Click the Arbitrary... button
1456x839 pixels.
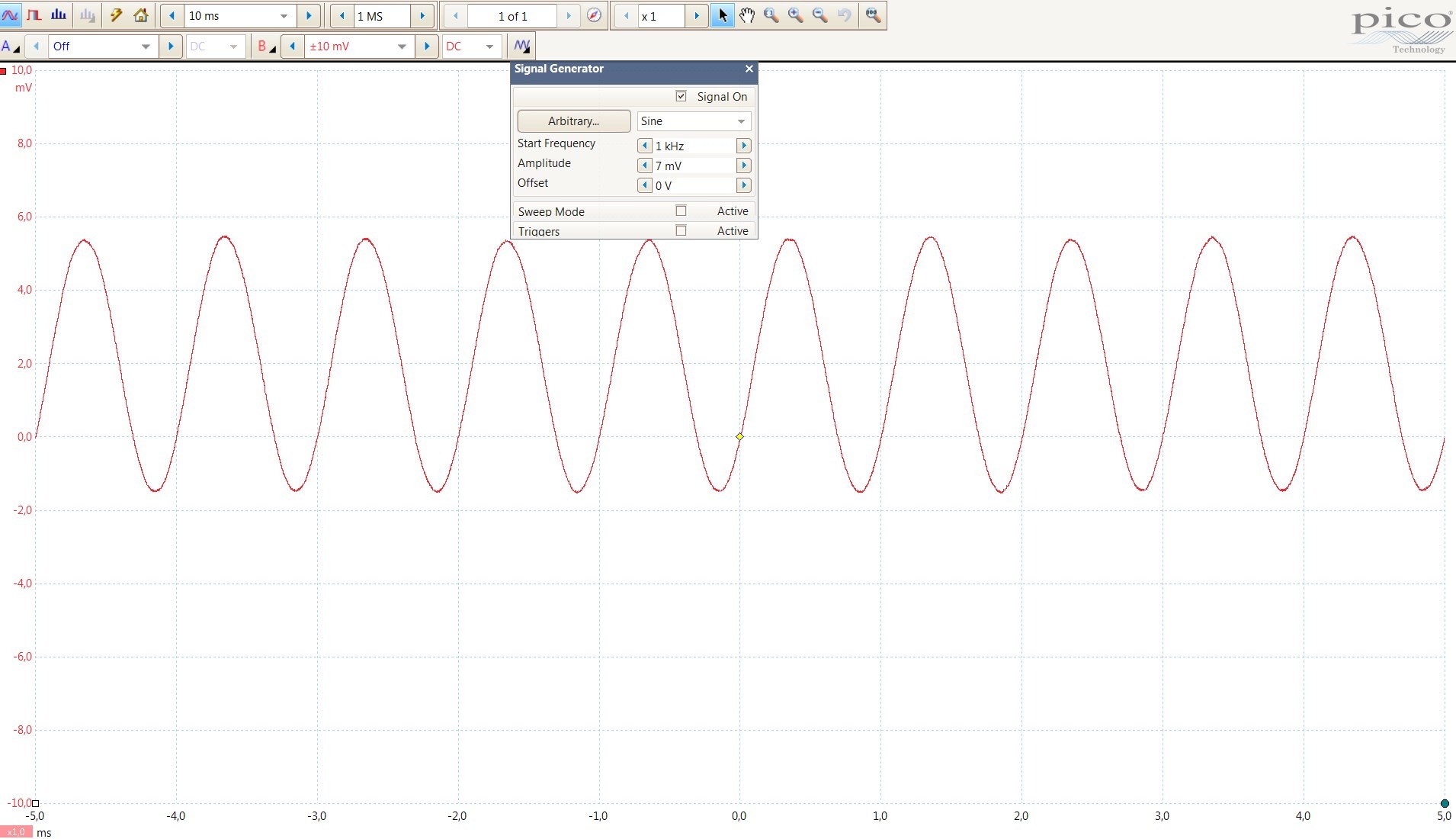574,121
